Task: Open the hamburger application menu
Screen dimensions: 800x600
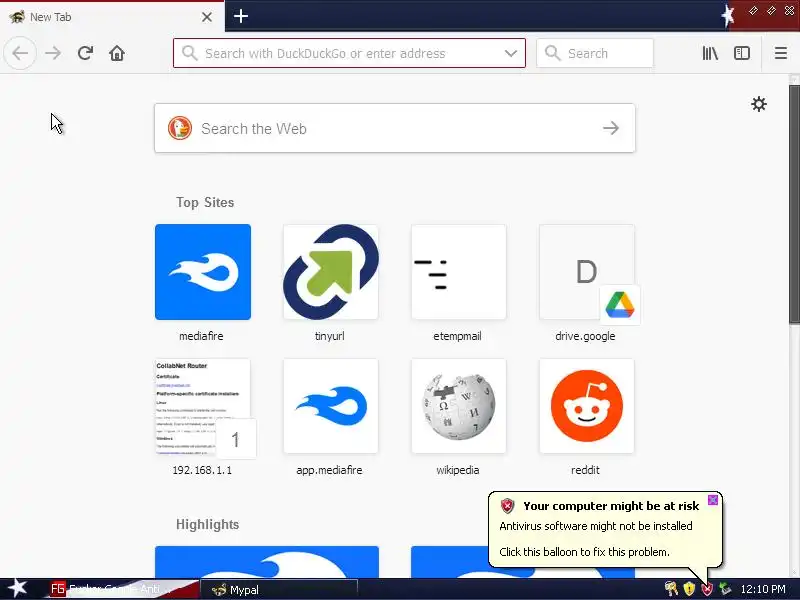Action: point(781,53)
